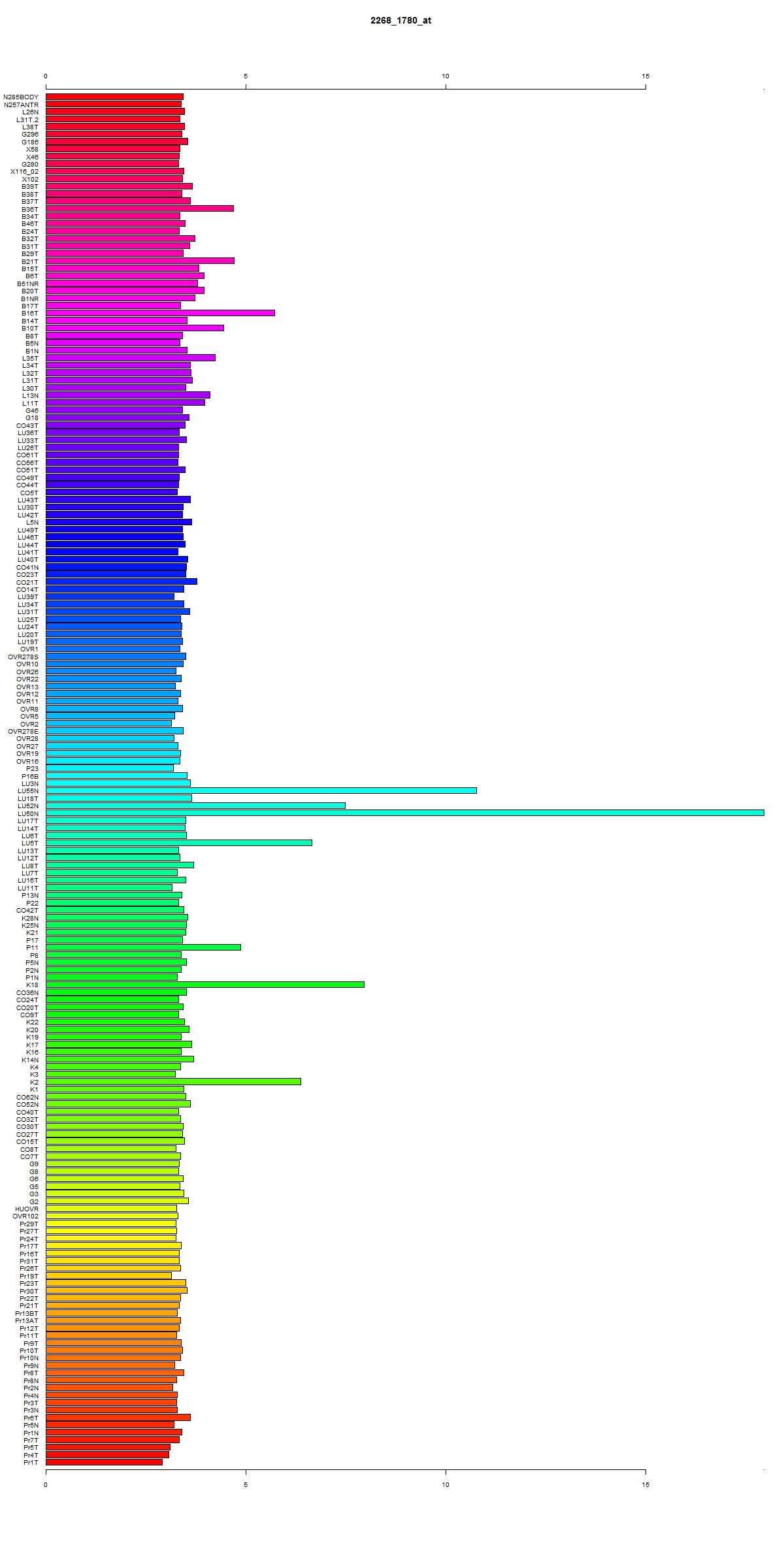Select the OVR278E sample label
The width and height of the screenshot is (784, 1568).
pyautogui.click(x=23, y=732)
